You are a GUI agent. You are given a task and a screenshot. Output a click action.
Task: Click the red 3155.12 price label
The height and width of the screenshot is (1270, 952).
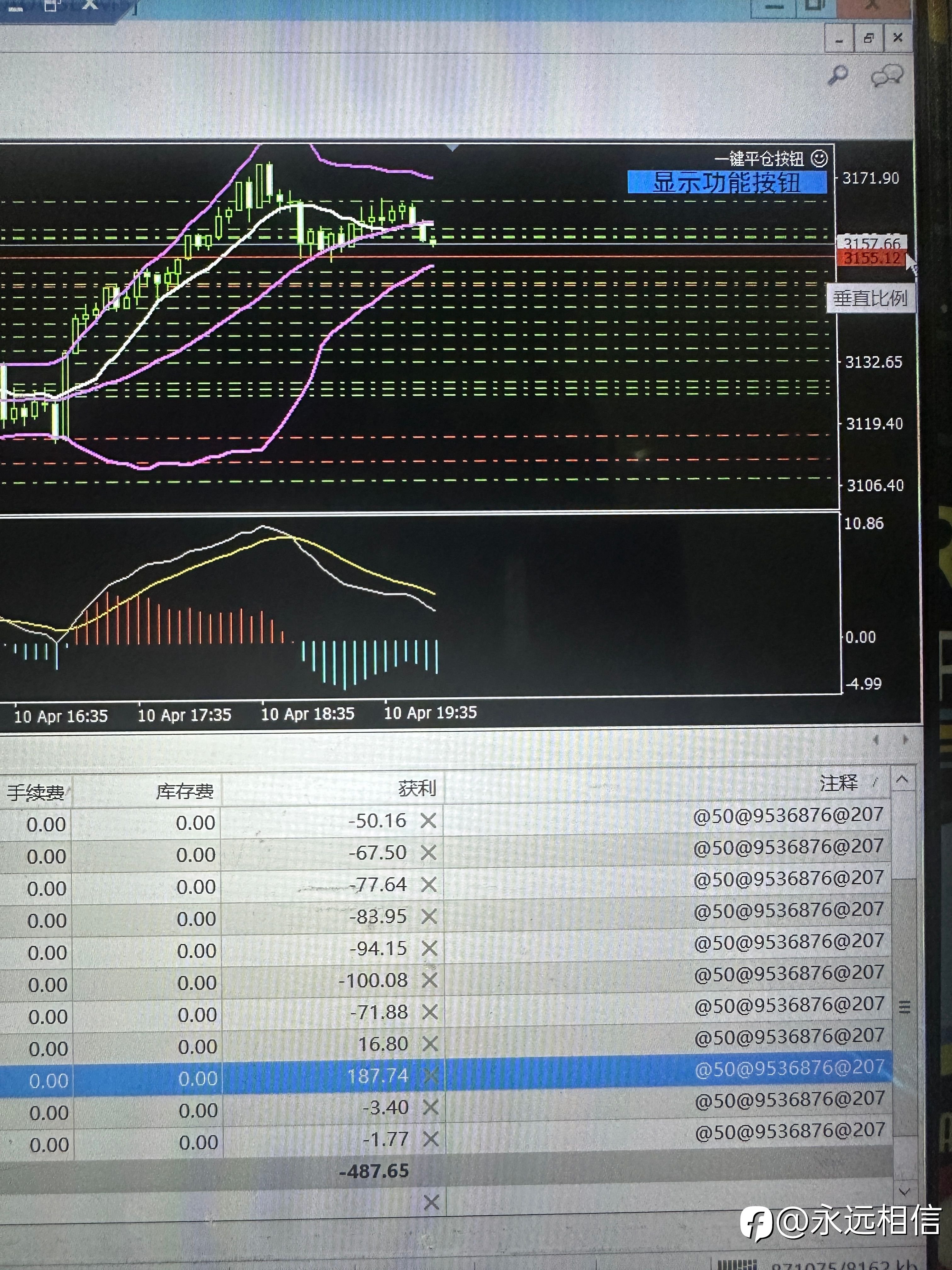(872, 258)
